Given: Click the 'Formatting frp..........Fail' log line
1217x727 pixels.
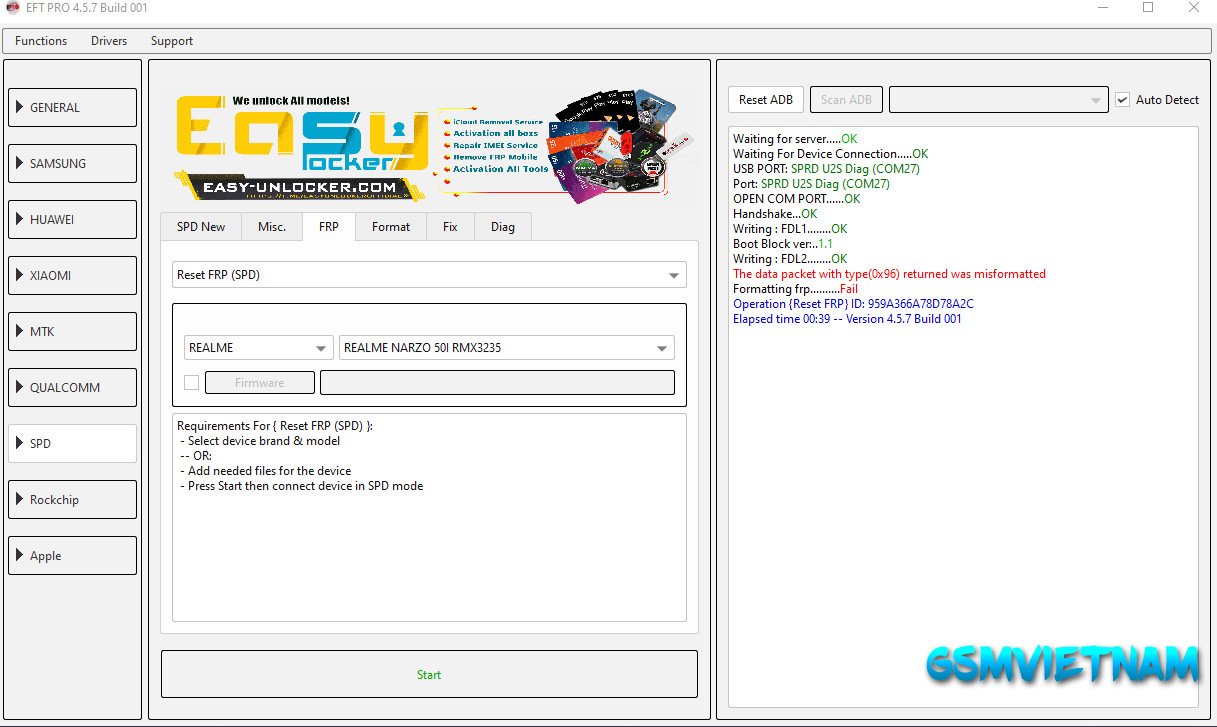Looking at the screenshot, I should [795, 289].
